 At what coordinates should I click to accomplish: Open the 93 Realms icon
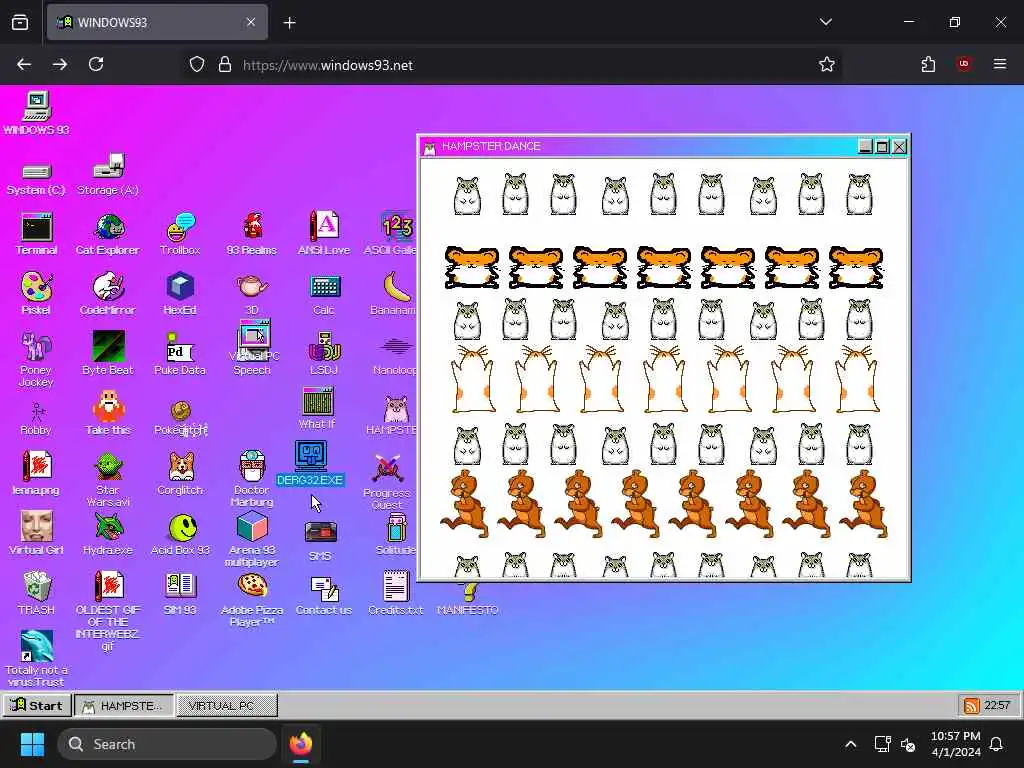[x=252, y=234]
